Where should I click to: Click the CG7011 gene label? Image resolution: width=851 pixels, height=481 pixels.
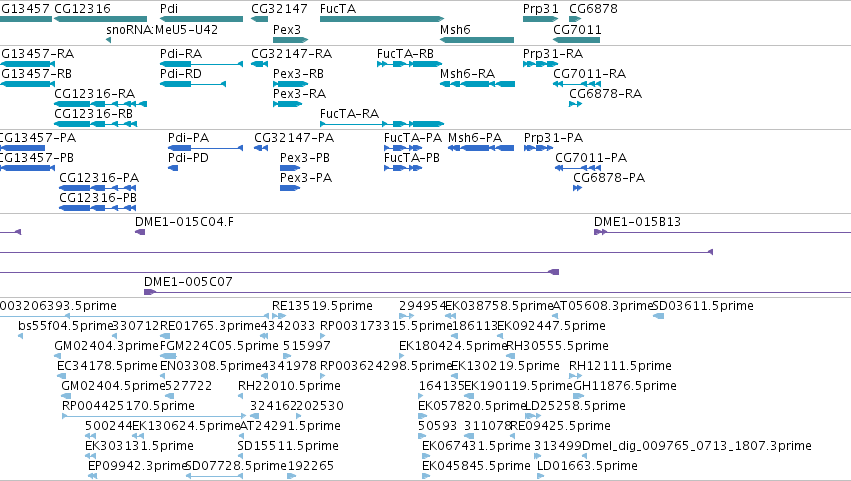(577, 29)
